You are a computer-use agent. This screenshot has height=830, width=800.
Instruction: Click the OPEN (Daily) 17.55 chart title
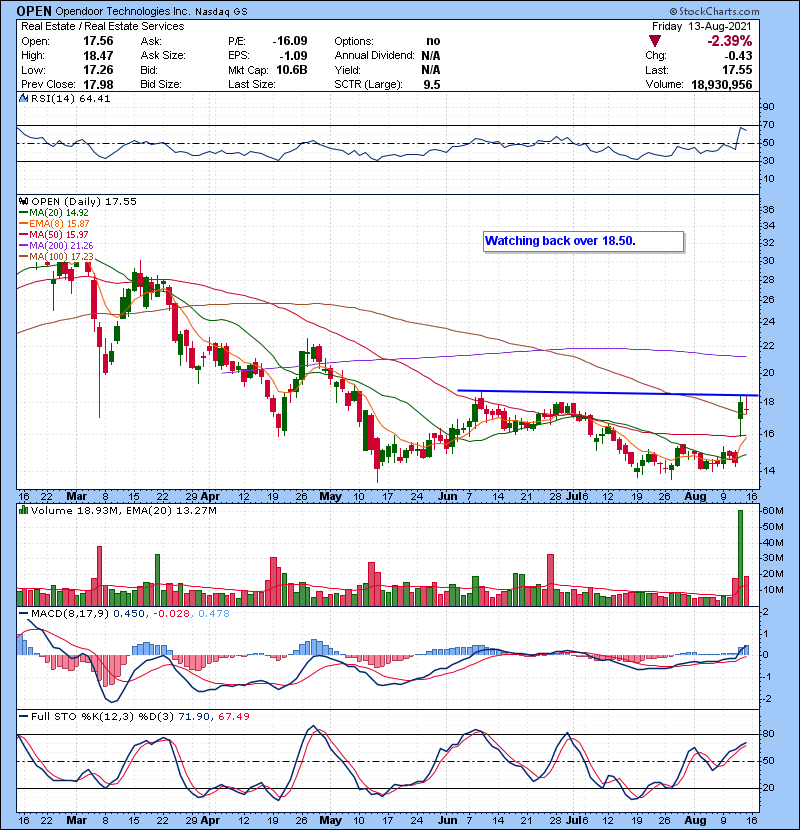coord(84,202)
